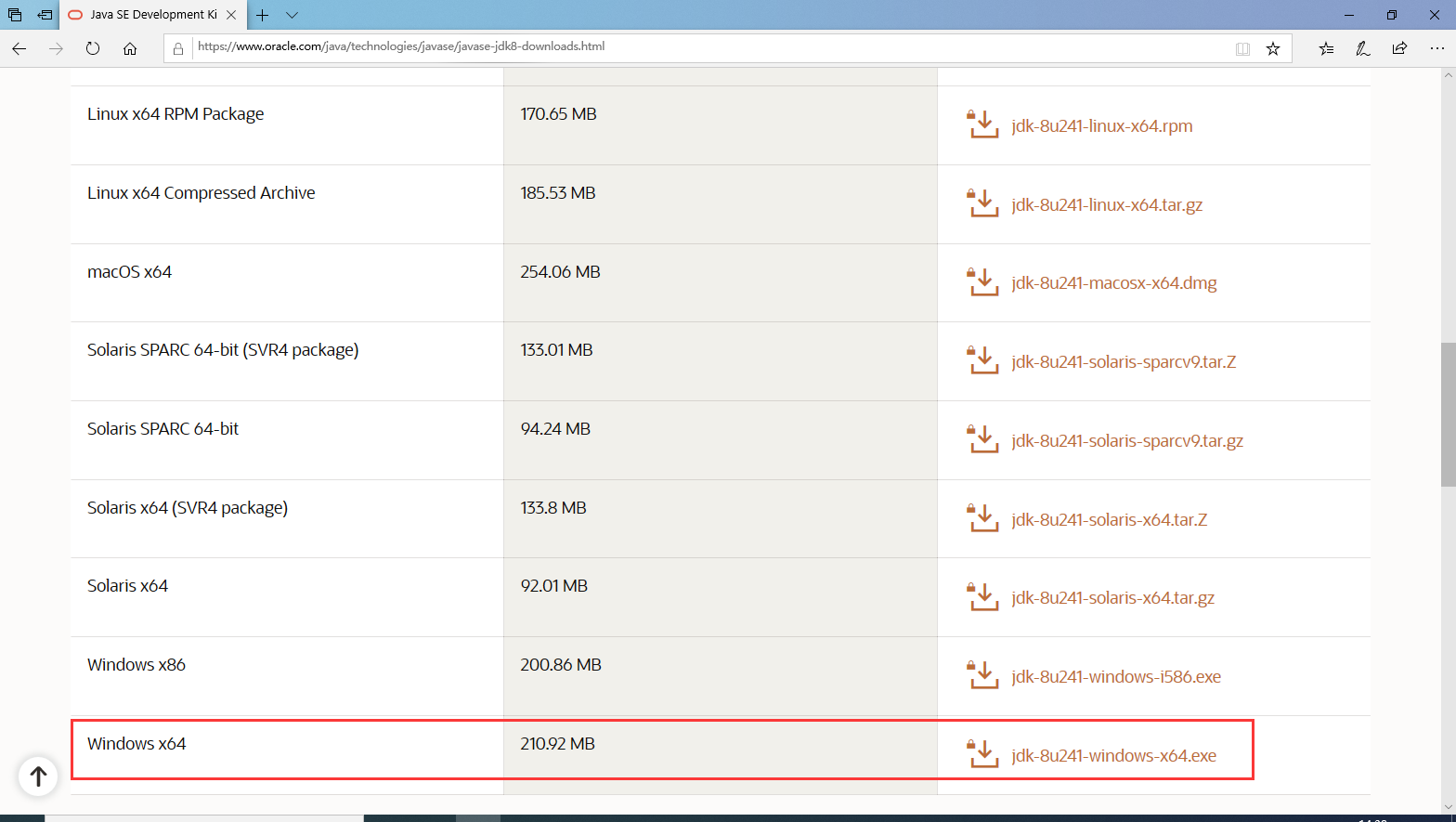Download jdk-8u241-solaris-sparcv9.tar.gz link

coord(1127,441)
